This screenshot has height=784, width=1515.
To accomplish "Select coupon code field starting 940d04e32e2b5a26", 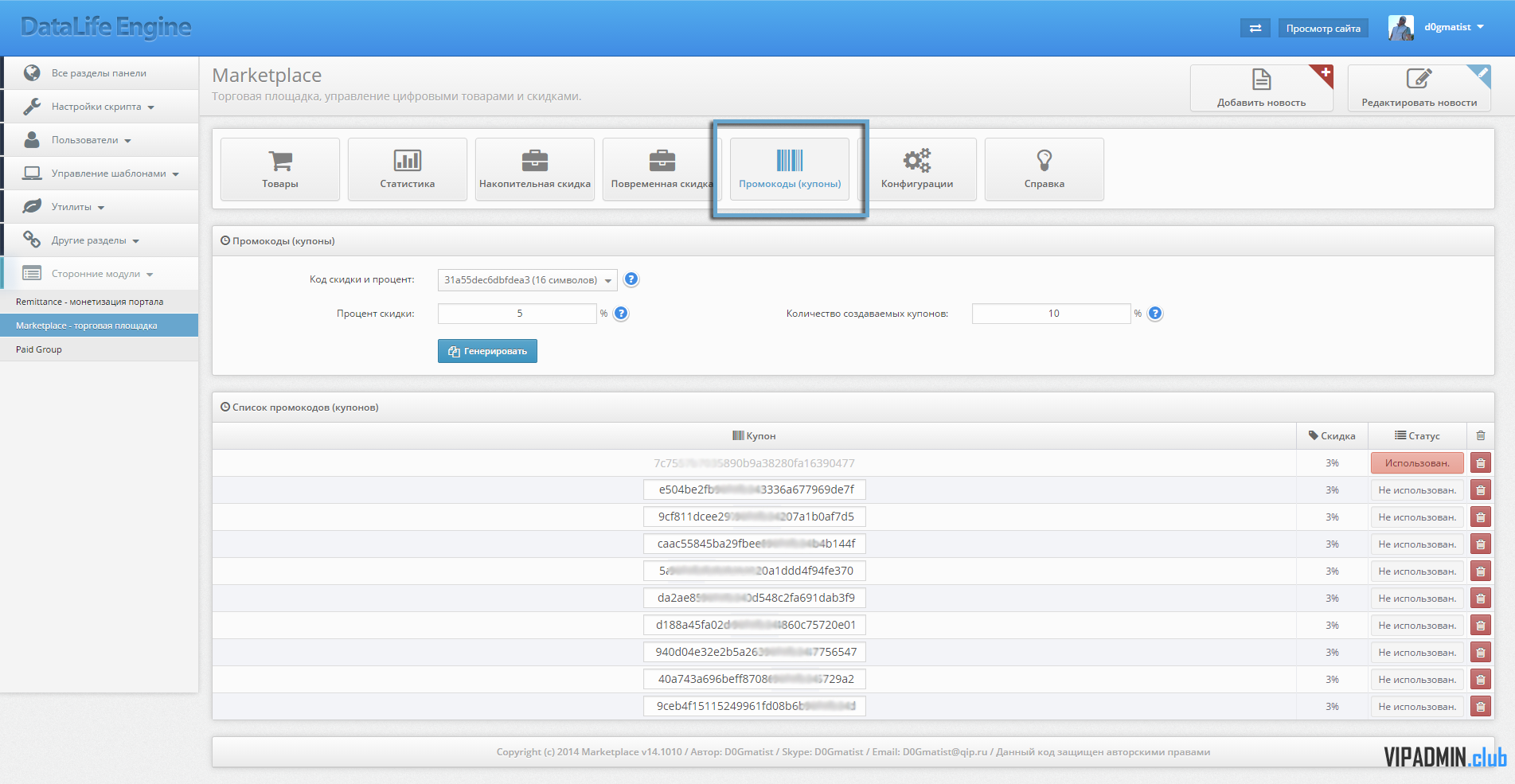I will coord(755,652).
